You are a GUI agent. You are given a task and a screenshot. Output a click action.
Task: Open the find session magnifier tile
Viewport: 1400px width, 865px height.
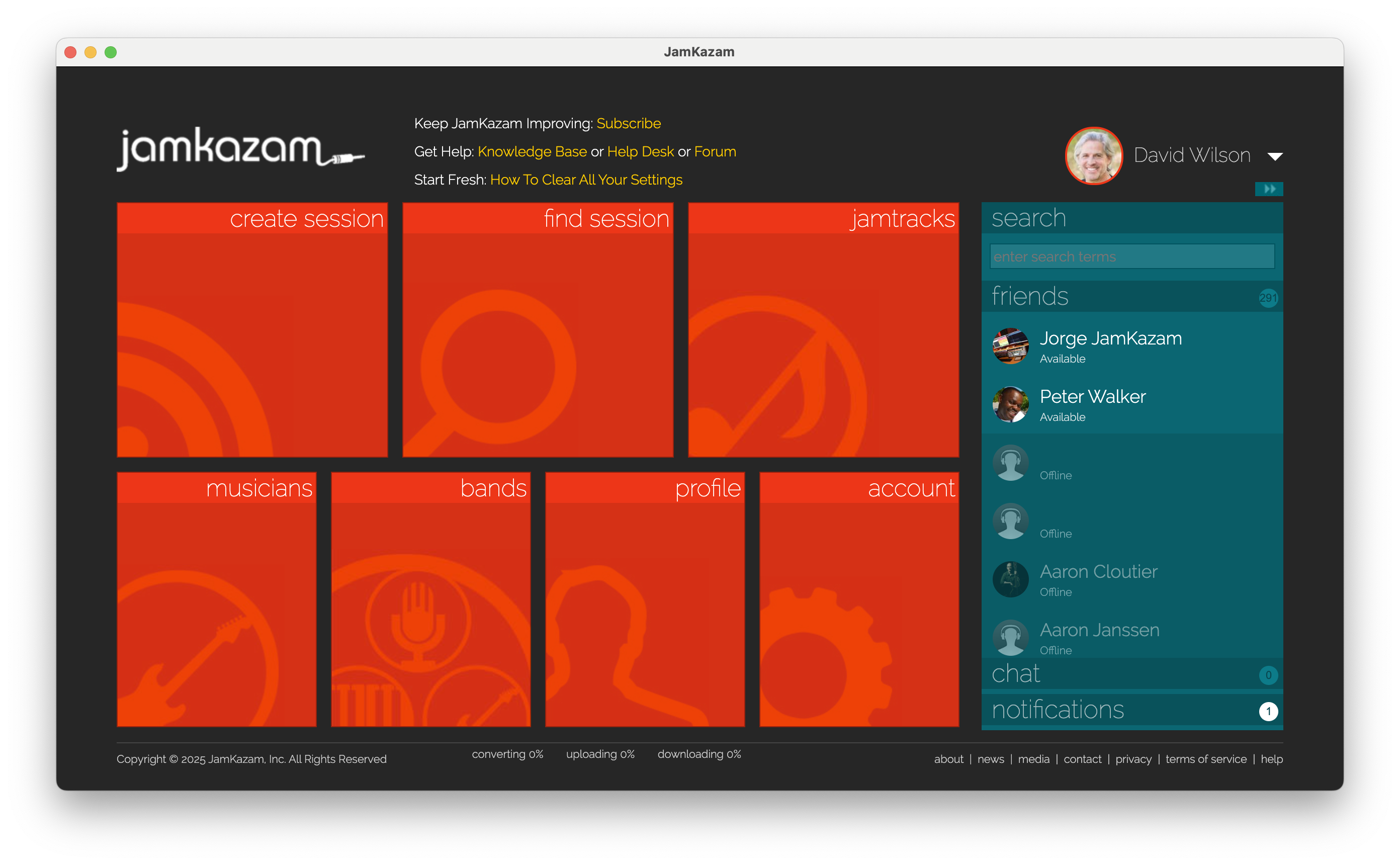[x=538, y=330]
